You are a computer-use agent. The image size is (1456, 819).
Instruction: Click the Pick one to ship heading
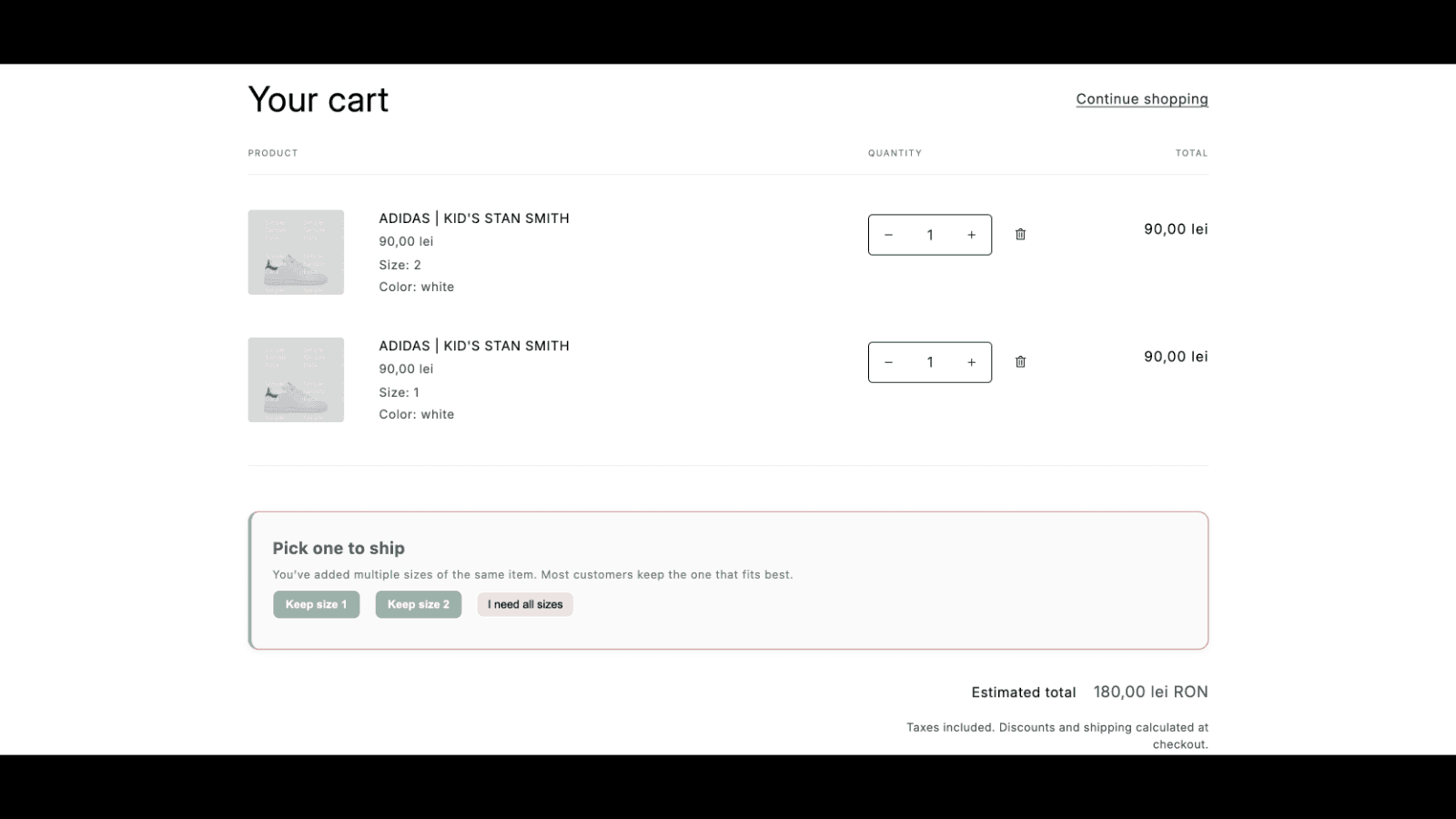click(339, 548)
